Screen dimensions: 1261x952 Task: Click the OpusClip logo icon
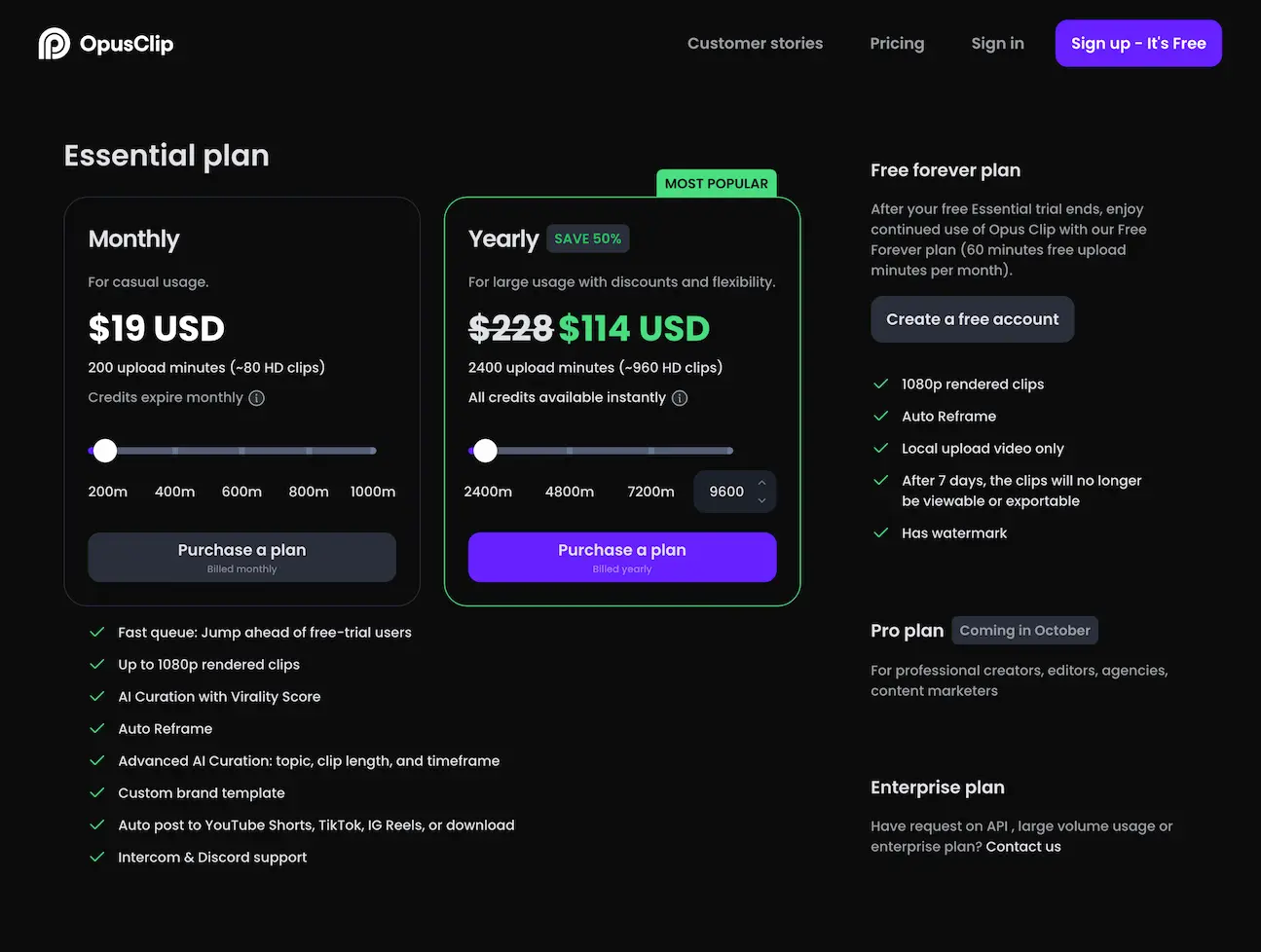[55, 44]
